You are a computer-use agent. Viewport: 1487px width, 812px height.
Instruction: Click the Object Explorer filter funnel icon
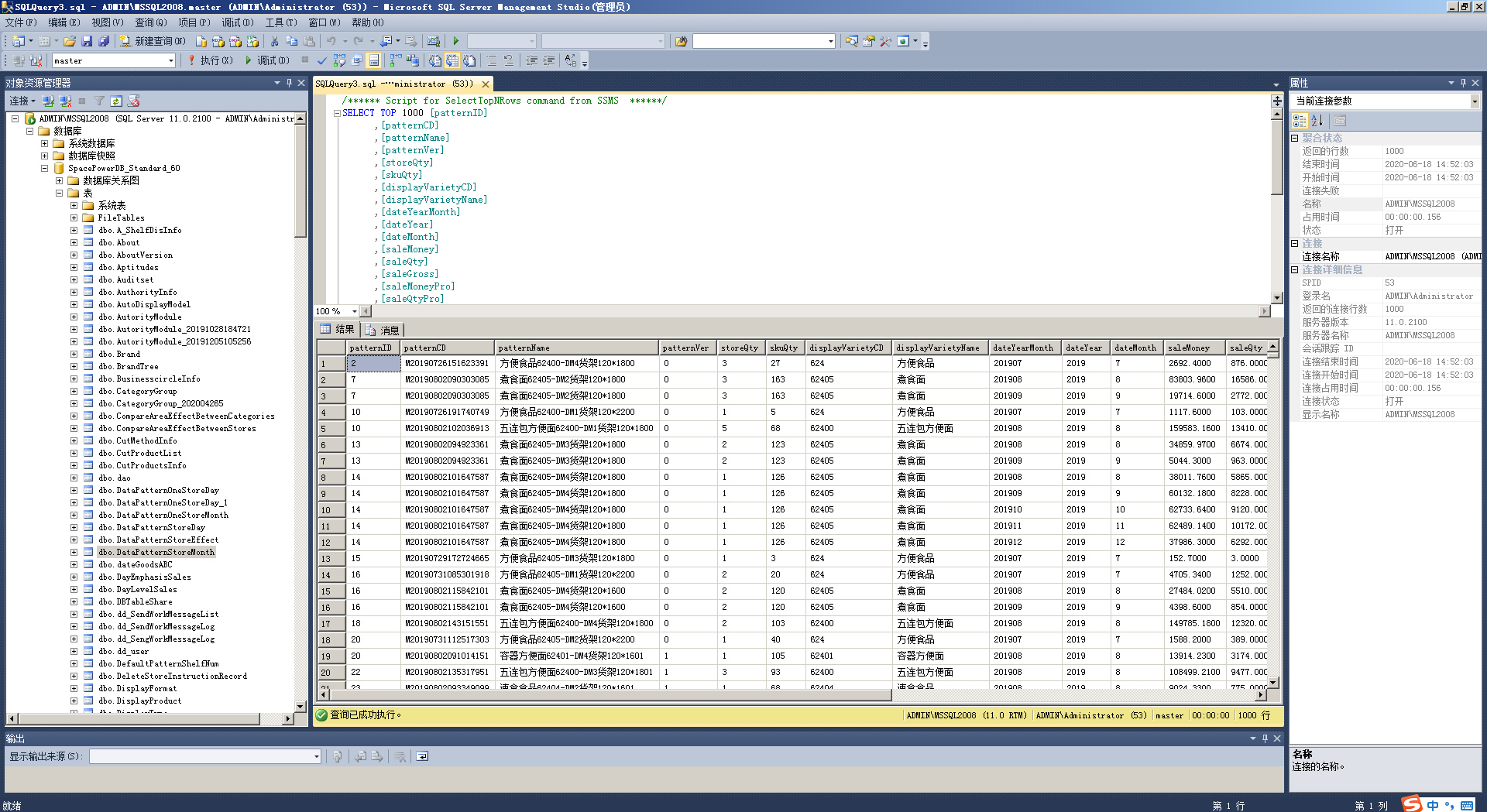pyautogui.click(x=99, y=101)
